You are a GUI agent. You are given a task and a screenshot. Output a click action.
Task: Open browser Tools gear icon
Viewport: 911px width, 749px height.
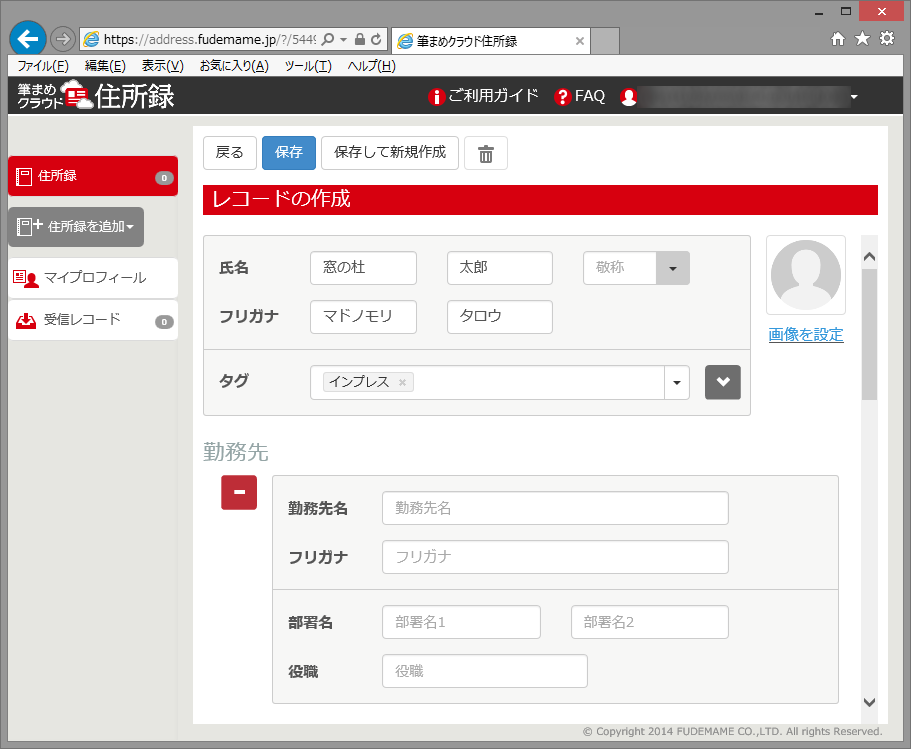click(x=887, y=39)
